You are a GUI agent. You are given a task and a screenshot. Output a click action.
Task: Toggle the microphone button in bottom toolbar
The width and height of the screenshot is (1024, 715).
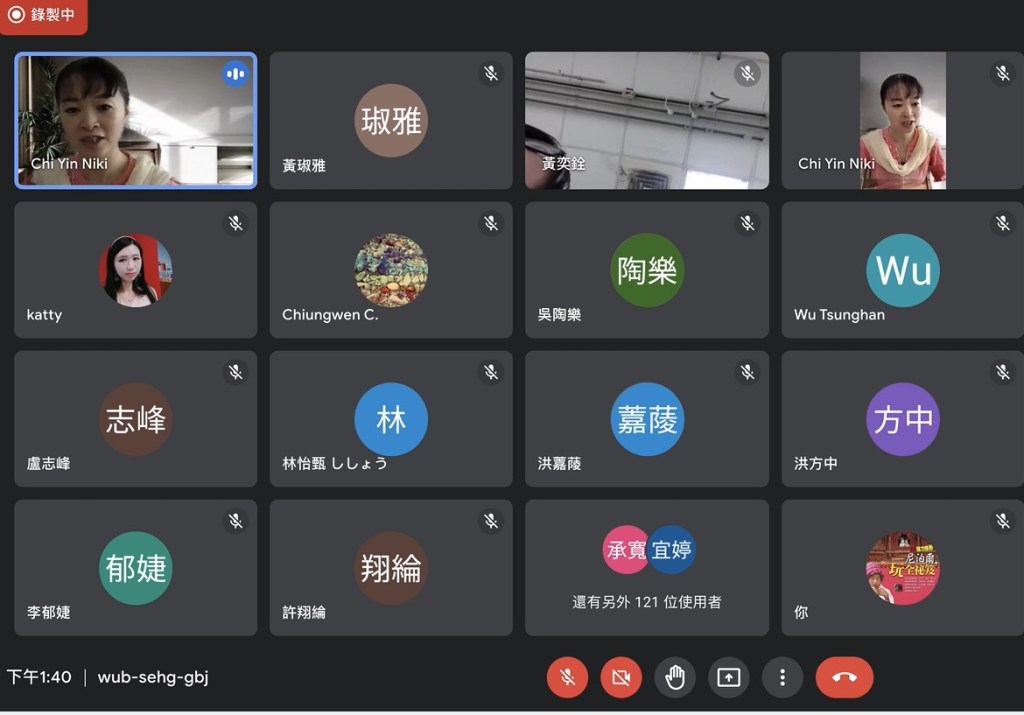coord(567,678)
